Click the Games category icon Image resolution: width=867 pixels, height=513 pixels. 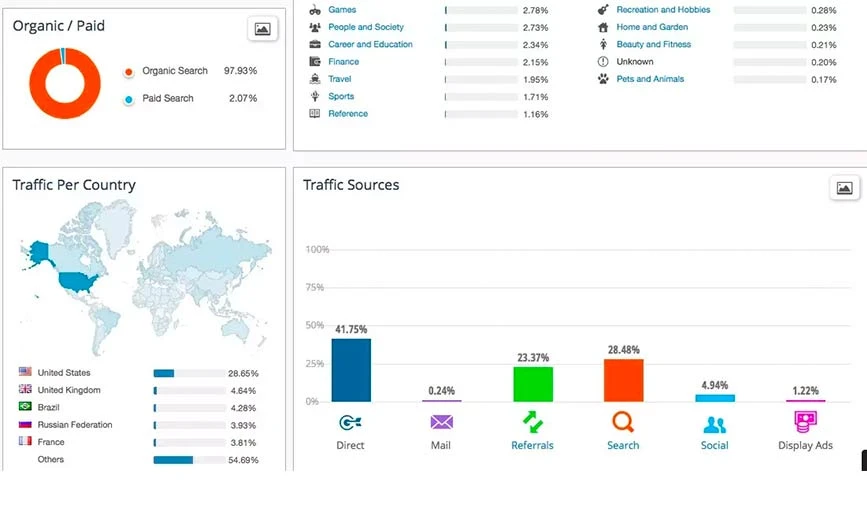click(x=315, y=10)
